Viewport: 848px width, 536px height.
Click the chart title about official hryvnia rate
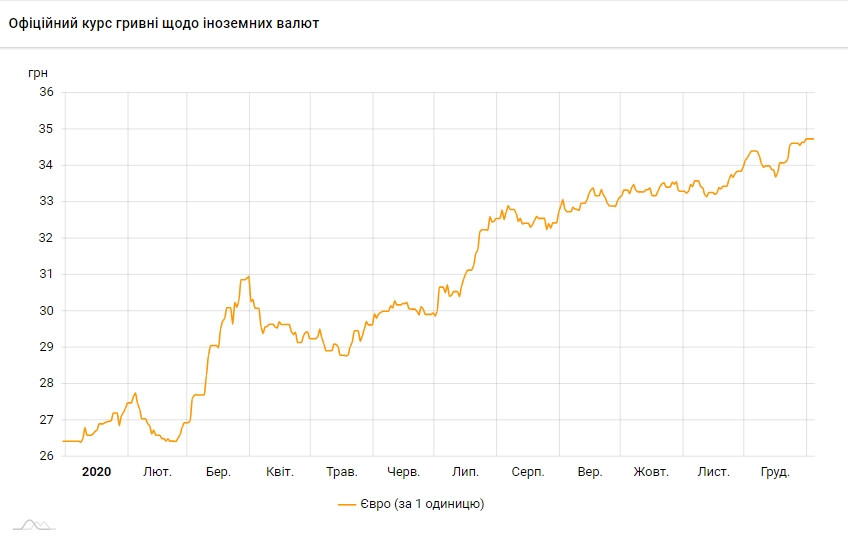coord(164,23)
